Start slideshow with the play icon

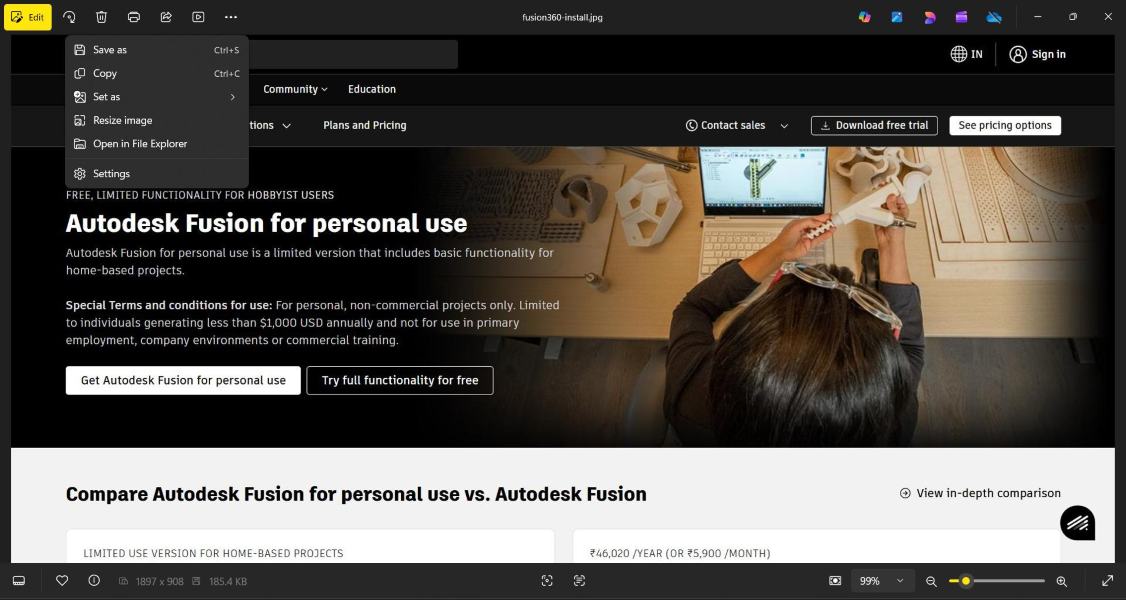click(198, 17)
